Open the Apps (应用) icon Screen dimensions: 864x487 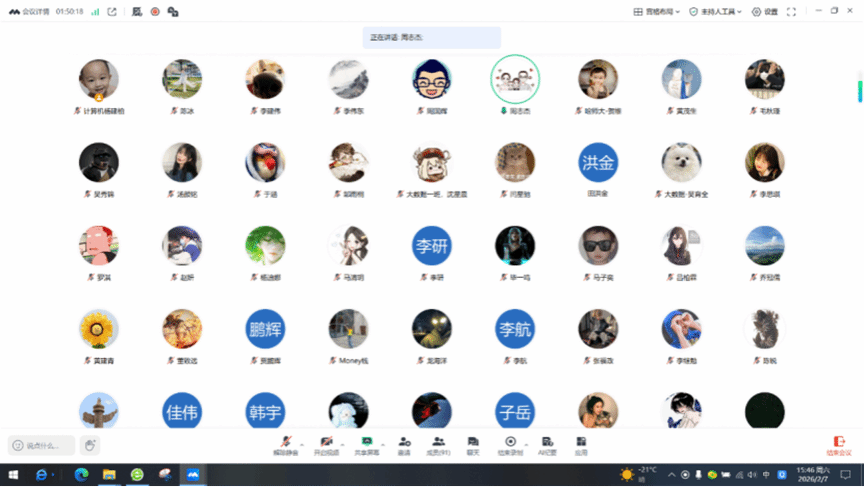click(581, 444)
